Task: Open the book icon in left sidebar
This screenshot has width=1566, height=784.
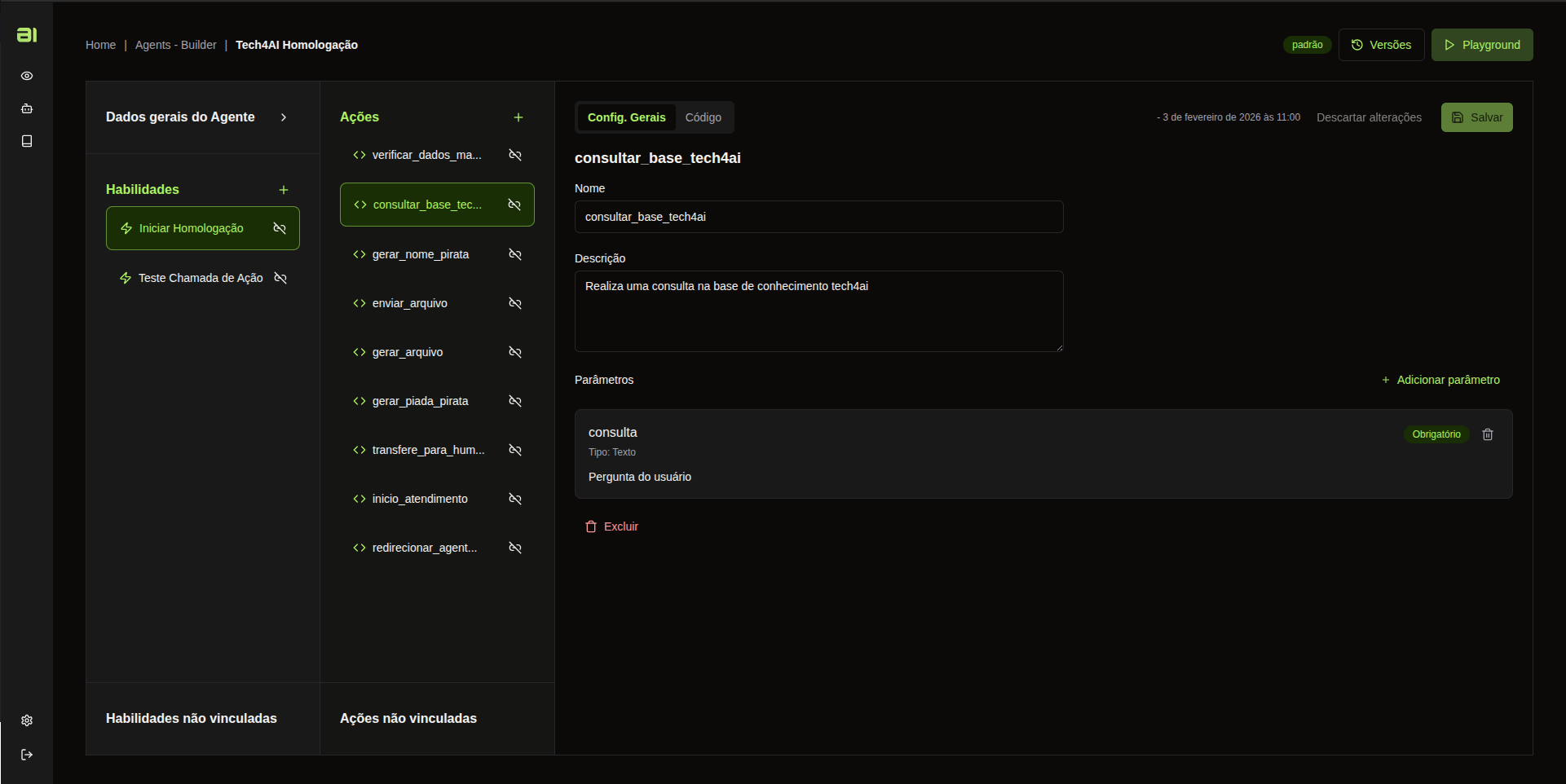Action: pyautogui.click(x=27, y=141)
